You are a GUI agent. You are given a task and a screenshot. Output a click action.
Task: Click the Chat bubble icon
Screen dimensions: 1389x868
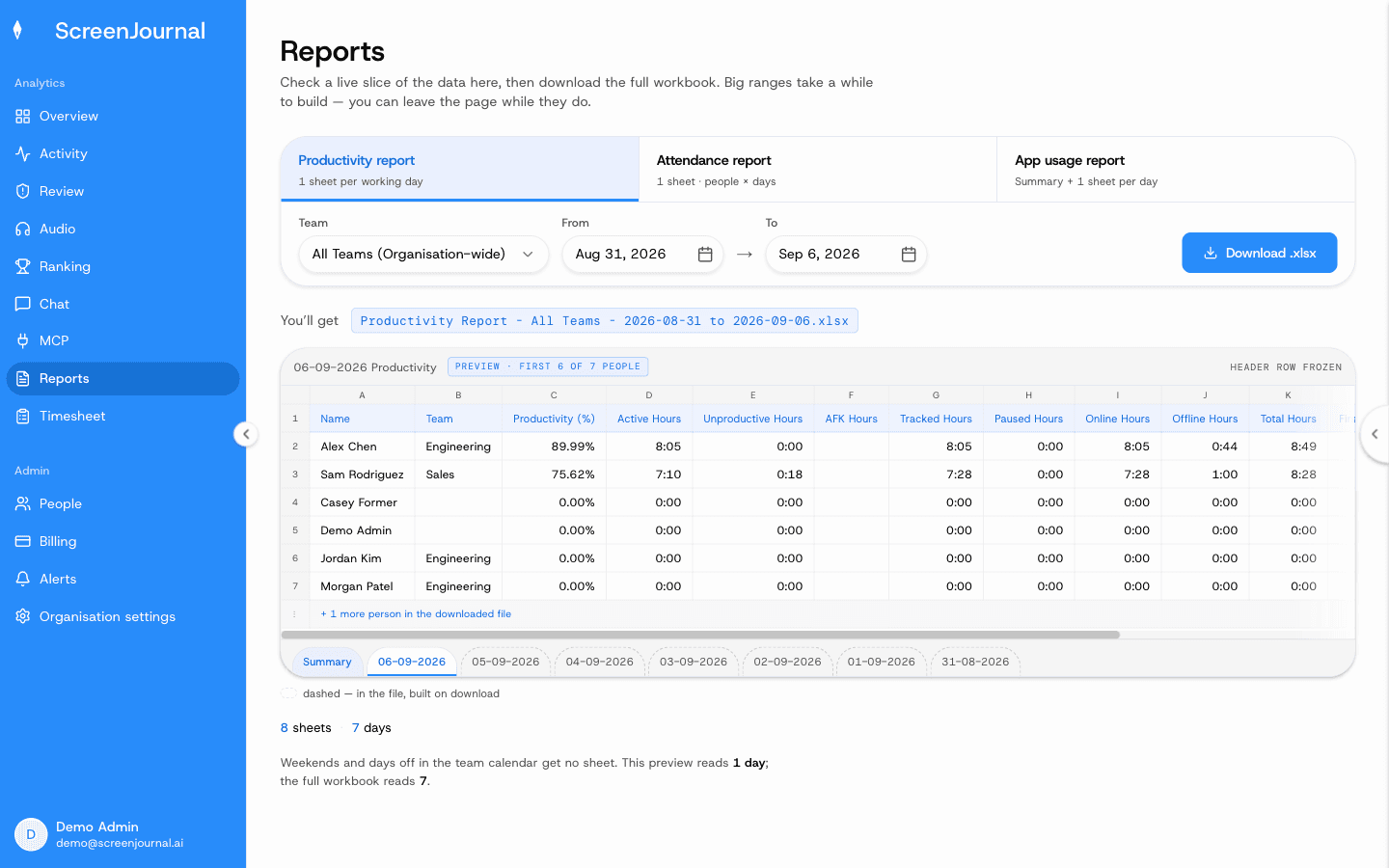click(x=23, y=305)
